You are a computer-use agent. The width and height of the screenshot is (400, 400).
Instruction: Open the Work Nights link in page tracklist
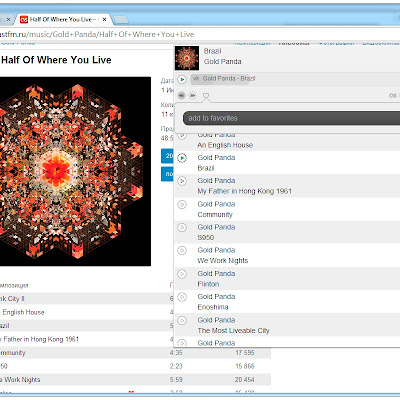(21, 380)
